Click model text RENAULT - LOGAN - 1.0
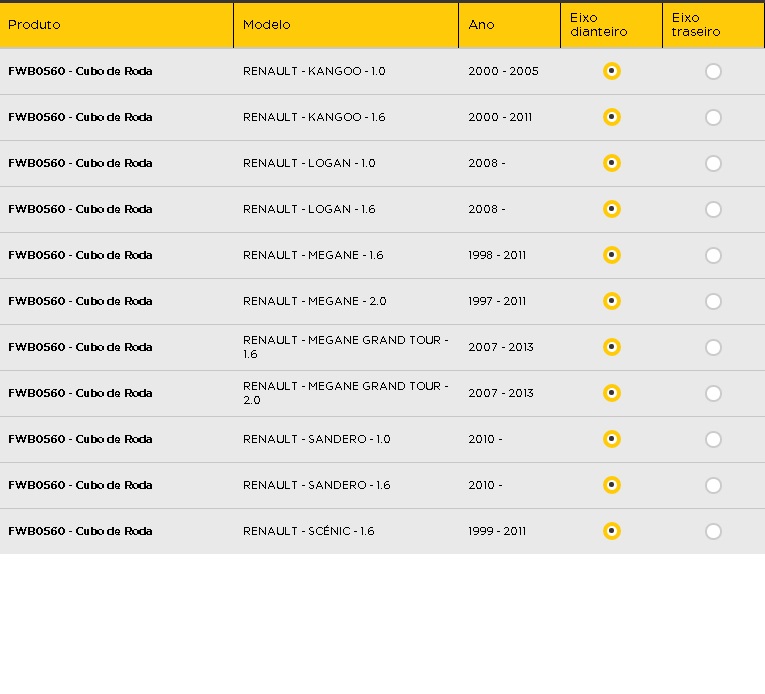 (x=309, y=163)
